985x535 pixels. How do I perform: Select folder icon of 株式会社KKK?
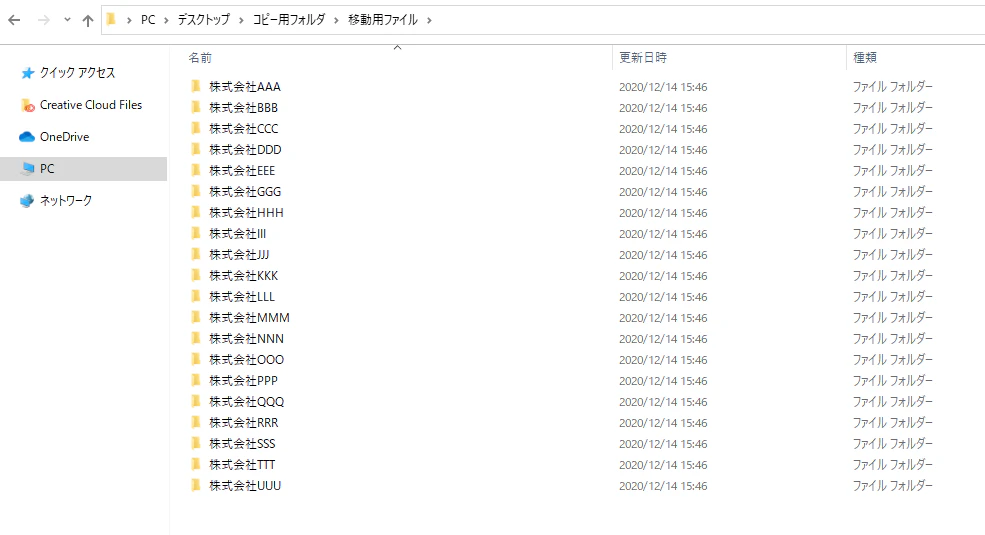196,275
